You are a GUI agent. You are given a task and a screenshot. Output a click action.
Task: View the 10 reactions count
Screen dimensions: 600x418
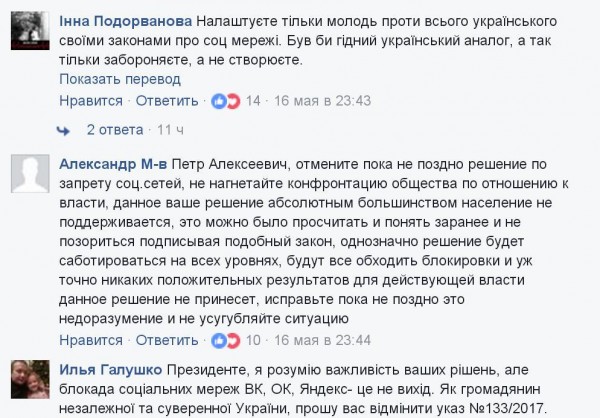[253, 340]
